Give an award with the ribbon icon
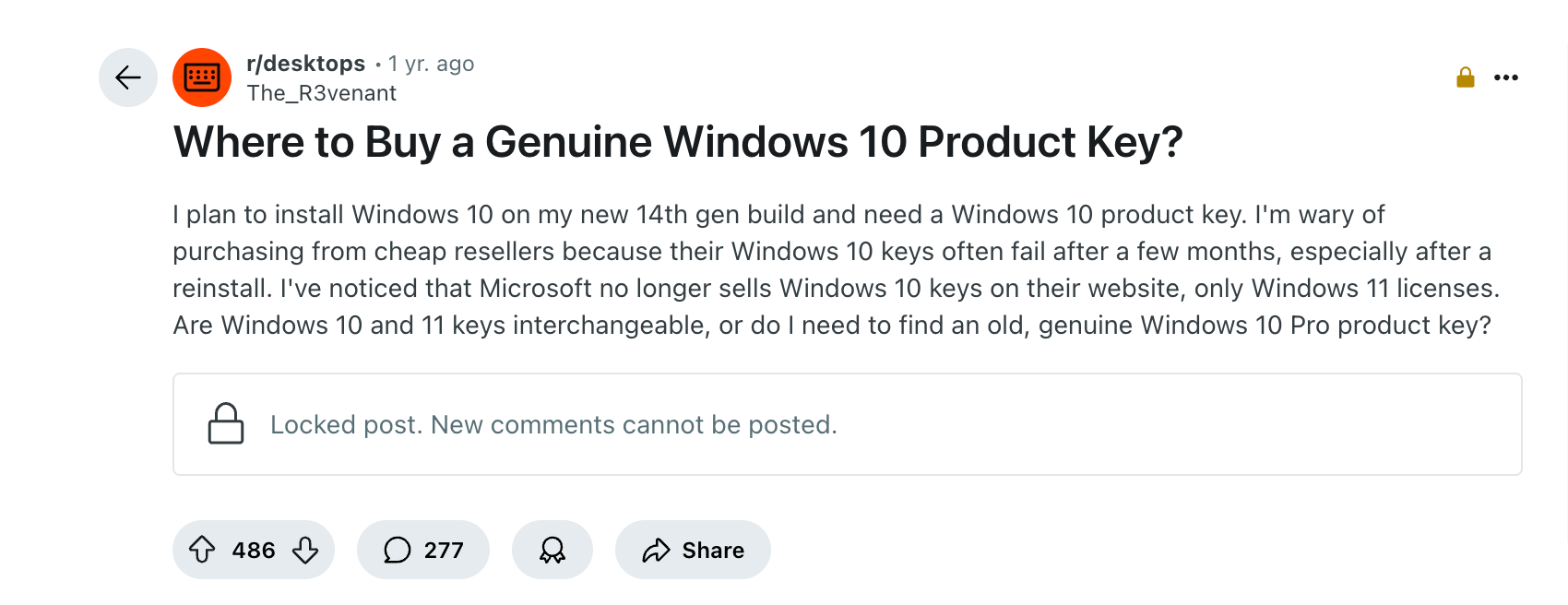 click(552, 550)
